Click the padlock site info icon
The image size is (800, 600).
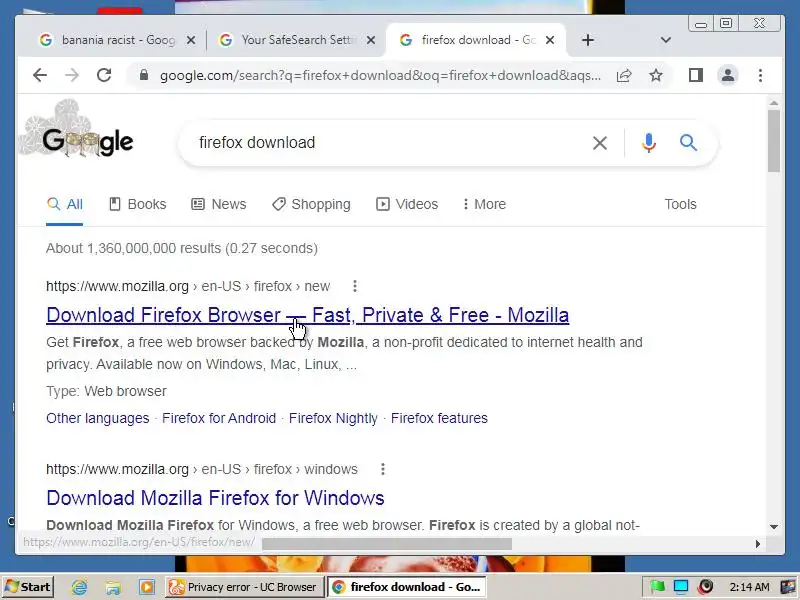click(144, 76)
